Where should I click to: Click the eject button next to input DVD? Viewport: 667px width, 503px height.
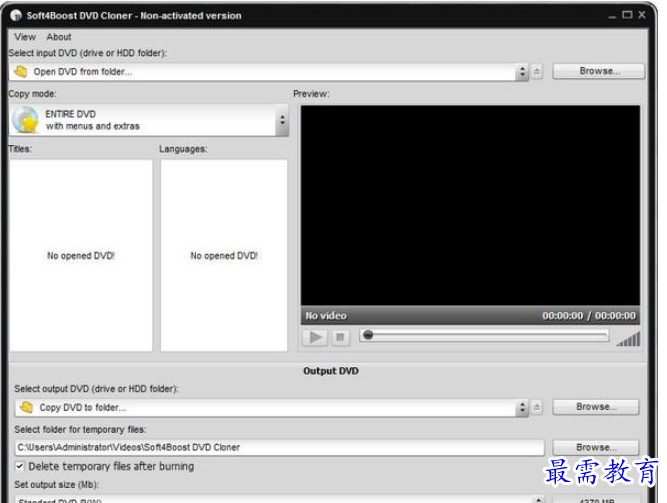(x=537, y=71)
